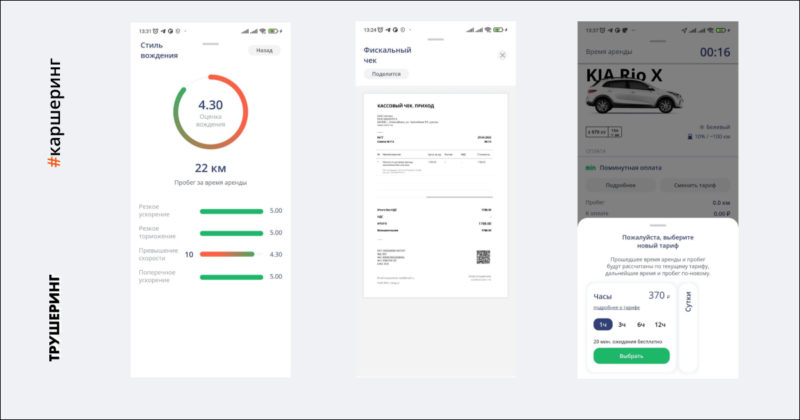
Task: Open the fiscal receipt document preview
Action: point(435,195)
